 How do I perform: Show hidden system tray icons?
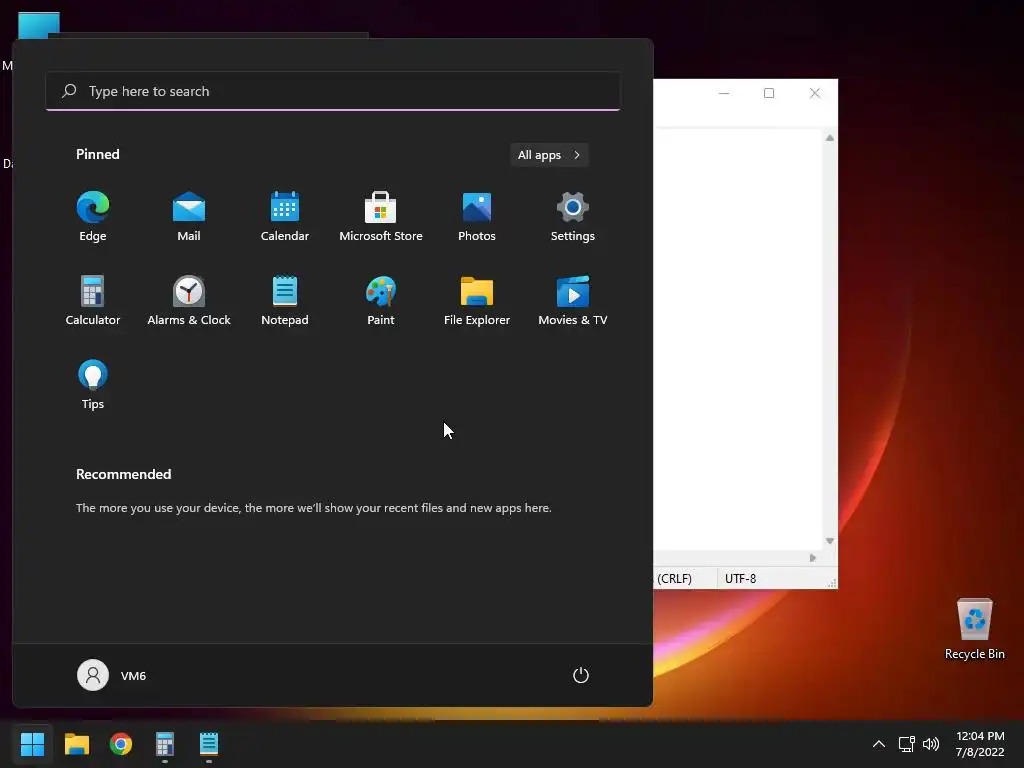click(879, 744)
